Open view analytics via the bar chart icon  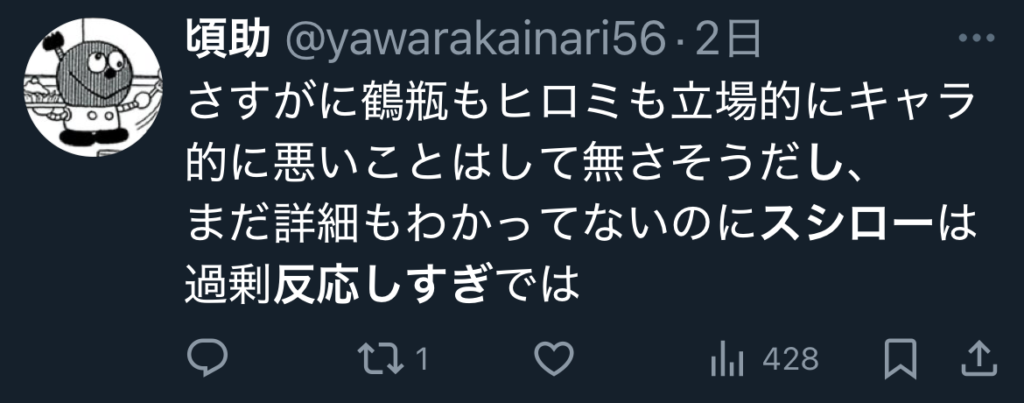(727, 359)
